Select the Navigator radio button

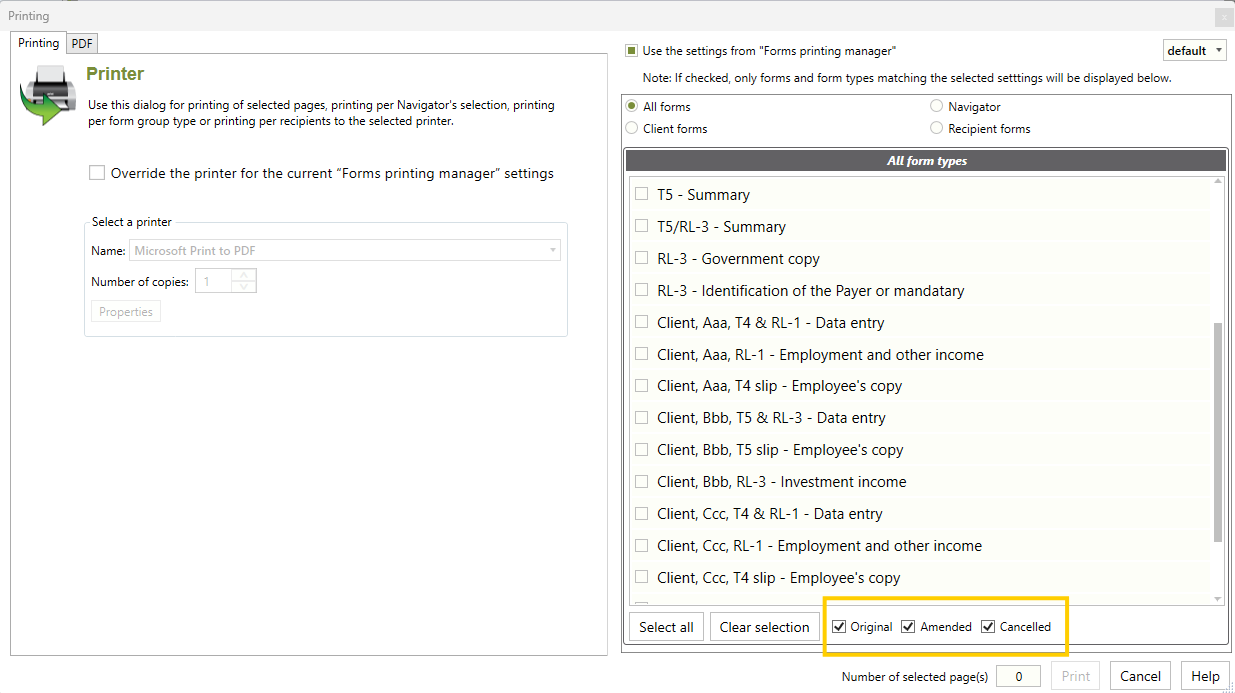[x=936, y=106]
